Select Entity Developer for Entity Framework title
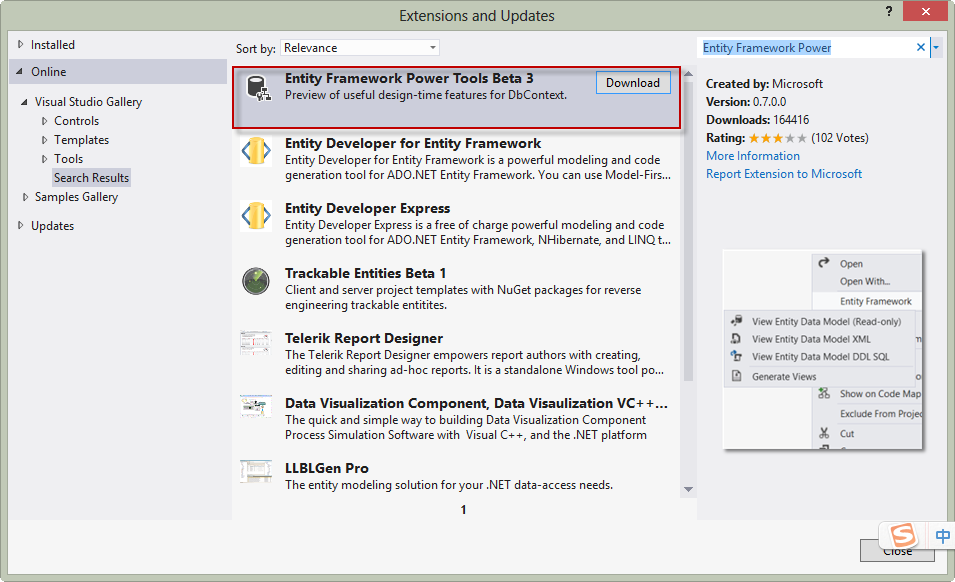Viewport: 955px width, 582px height. pos(413,143)
